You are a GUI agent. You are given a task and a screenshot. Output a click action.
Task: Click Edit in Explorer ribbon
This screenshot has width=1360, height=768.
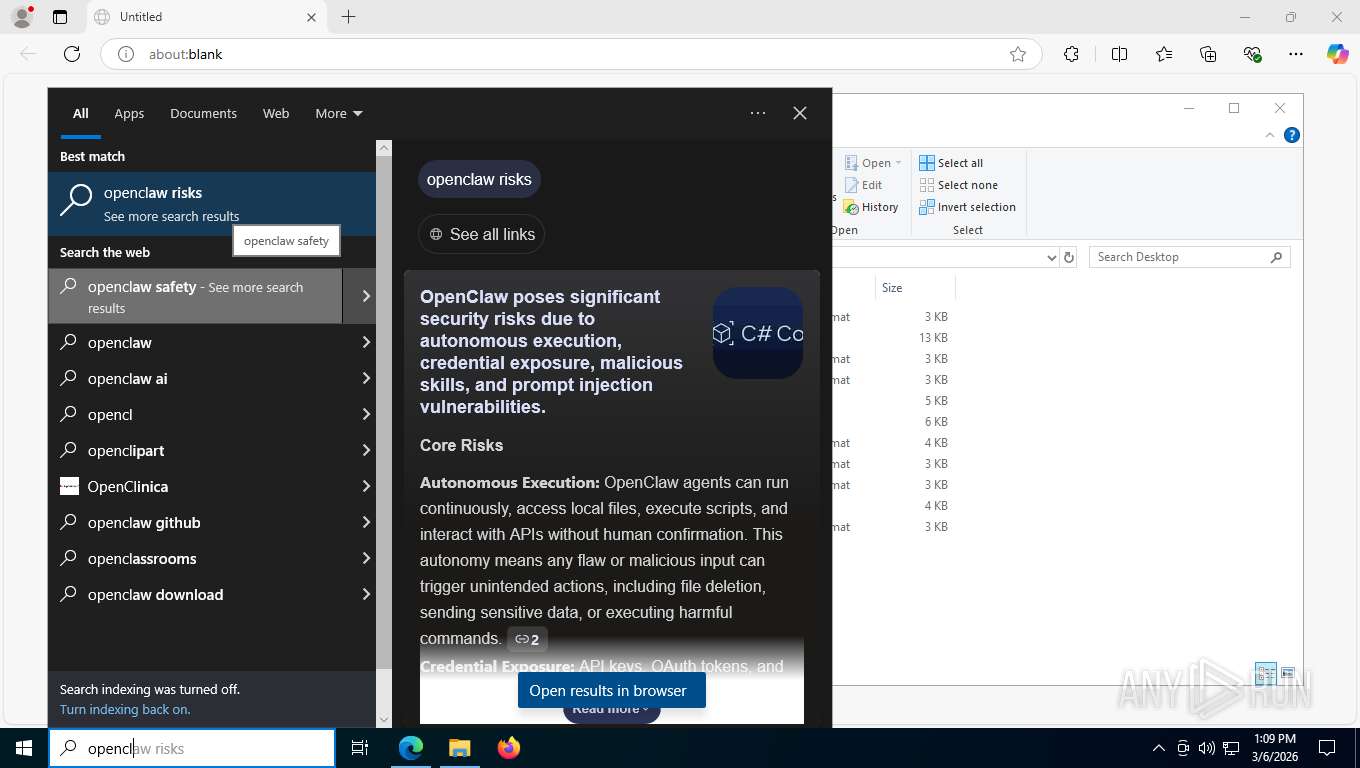(864, 185)
